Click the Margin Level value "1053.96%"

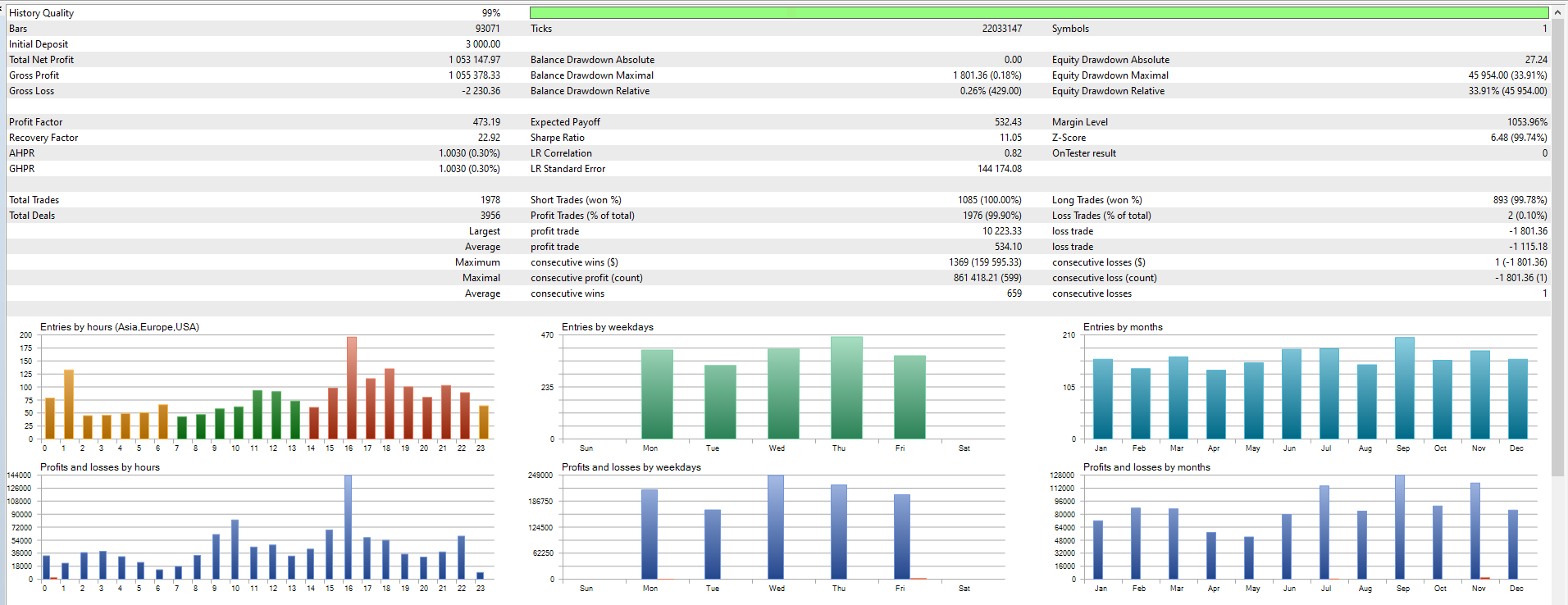pos(1527,122)
